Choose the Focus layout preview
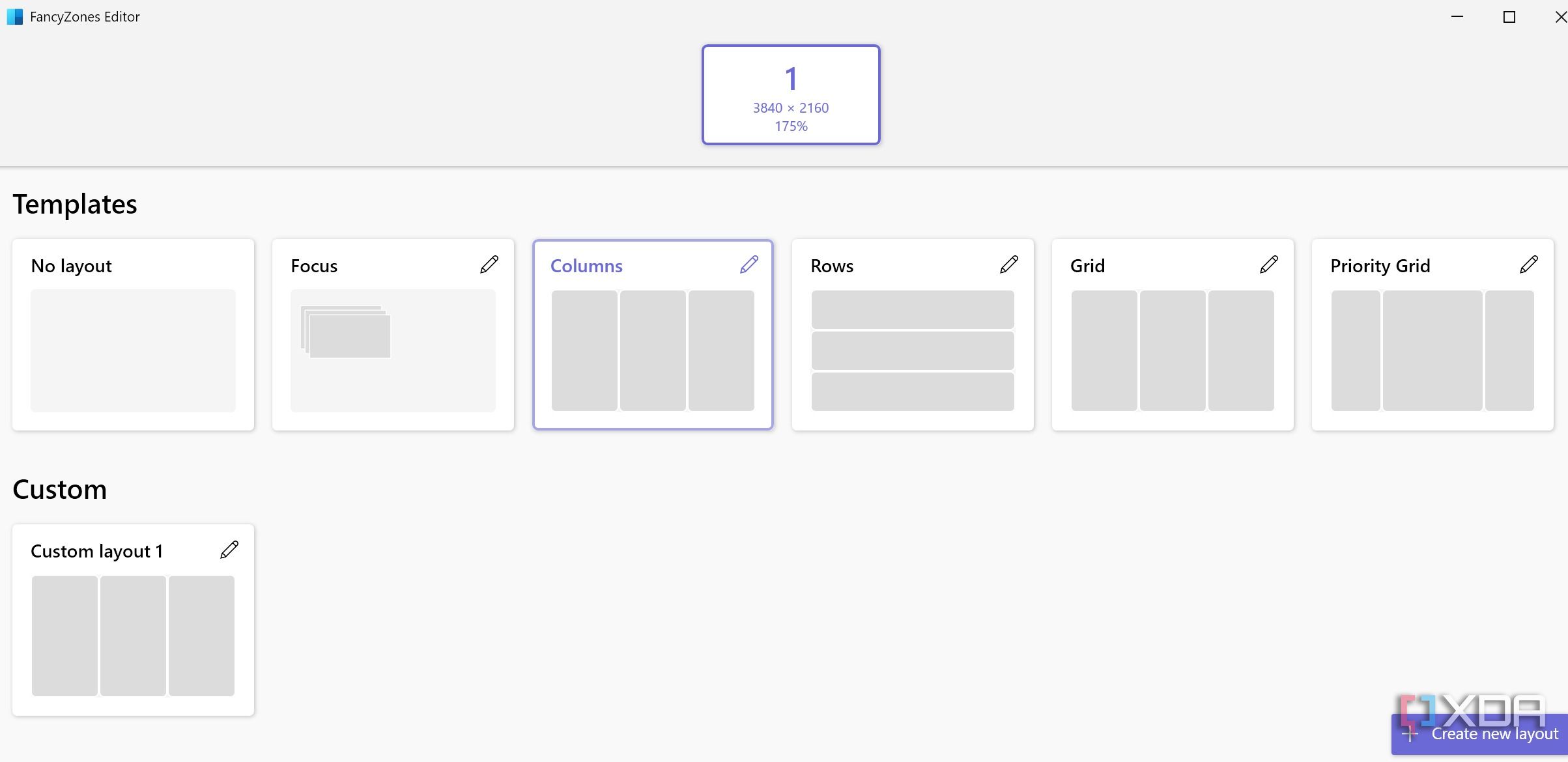 pyautogui.click(x=393, y=350)
